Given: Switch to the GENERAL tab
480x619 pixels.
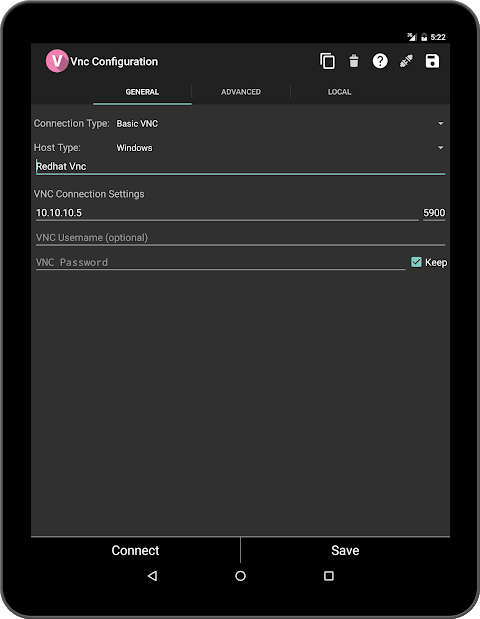Looking at the screenshot, I should (142, 92).
